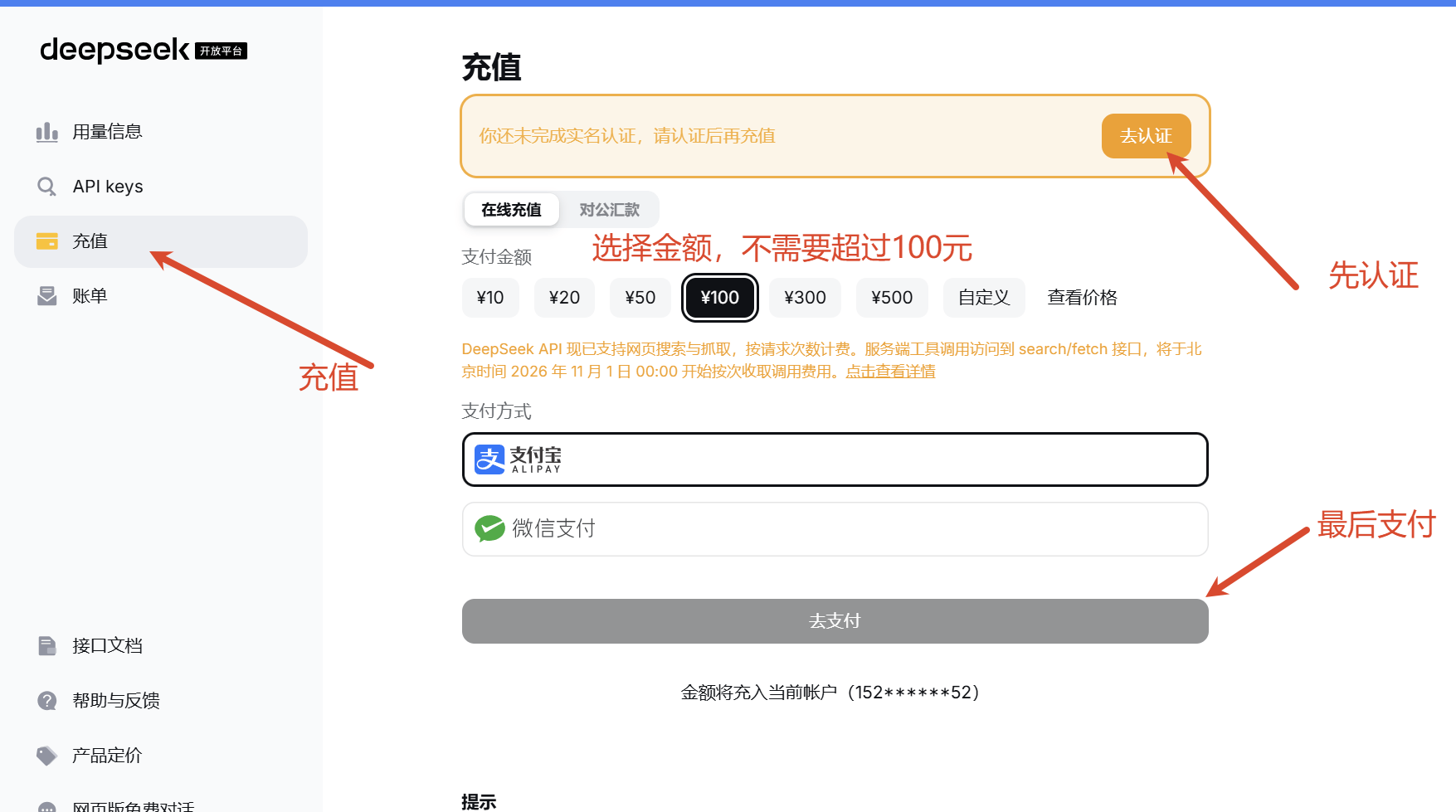This screenshot has width=1456, height=812.
Task: Click the deepseek logo
Action: pos(144,51)
